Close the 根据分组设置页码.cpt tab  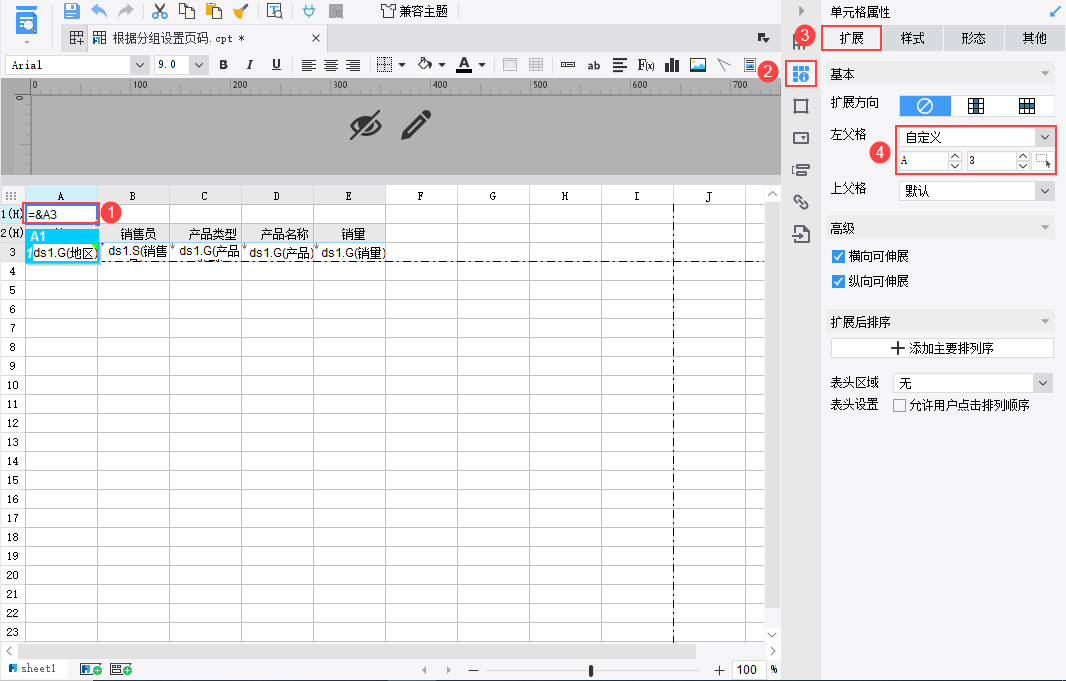(315, 38)
